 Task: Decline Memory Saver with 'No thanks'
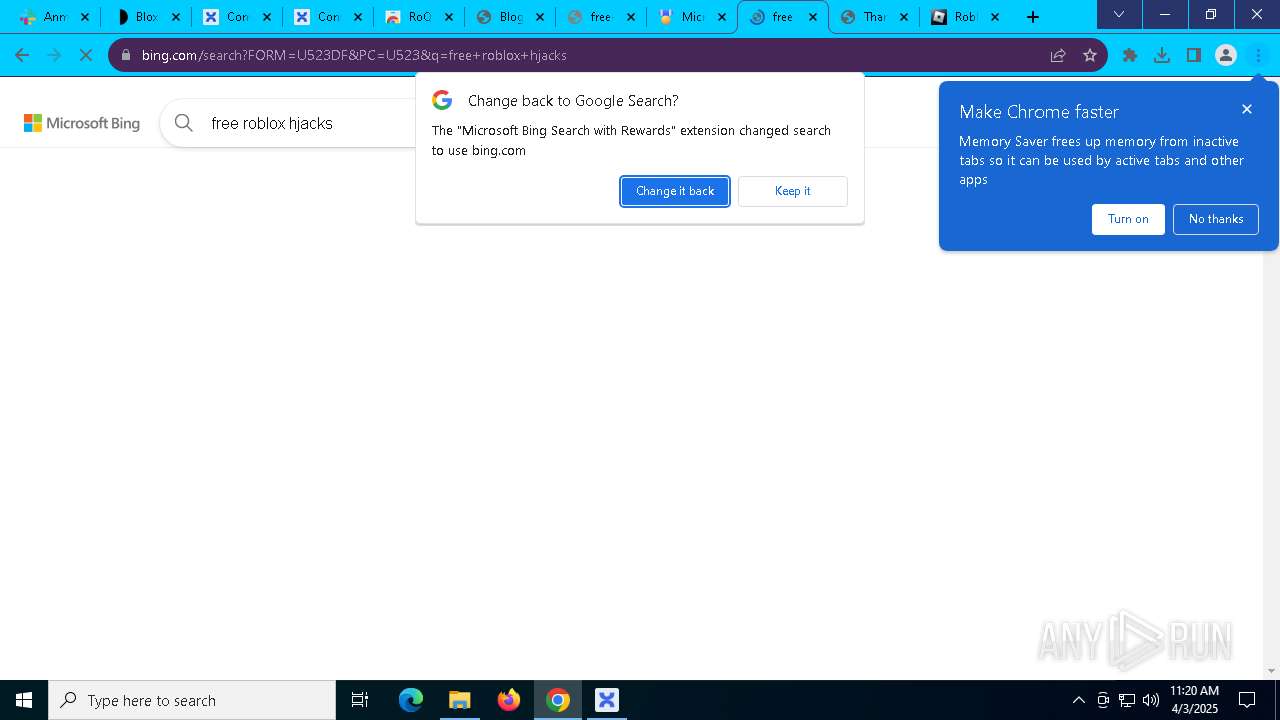[1216, 219]
